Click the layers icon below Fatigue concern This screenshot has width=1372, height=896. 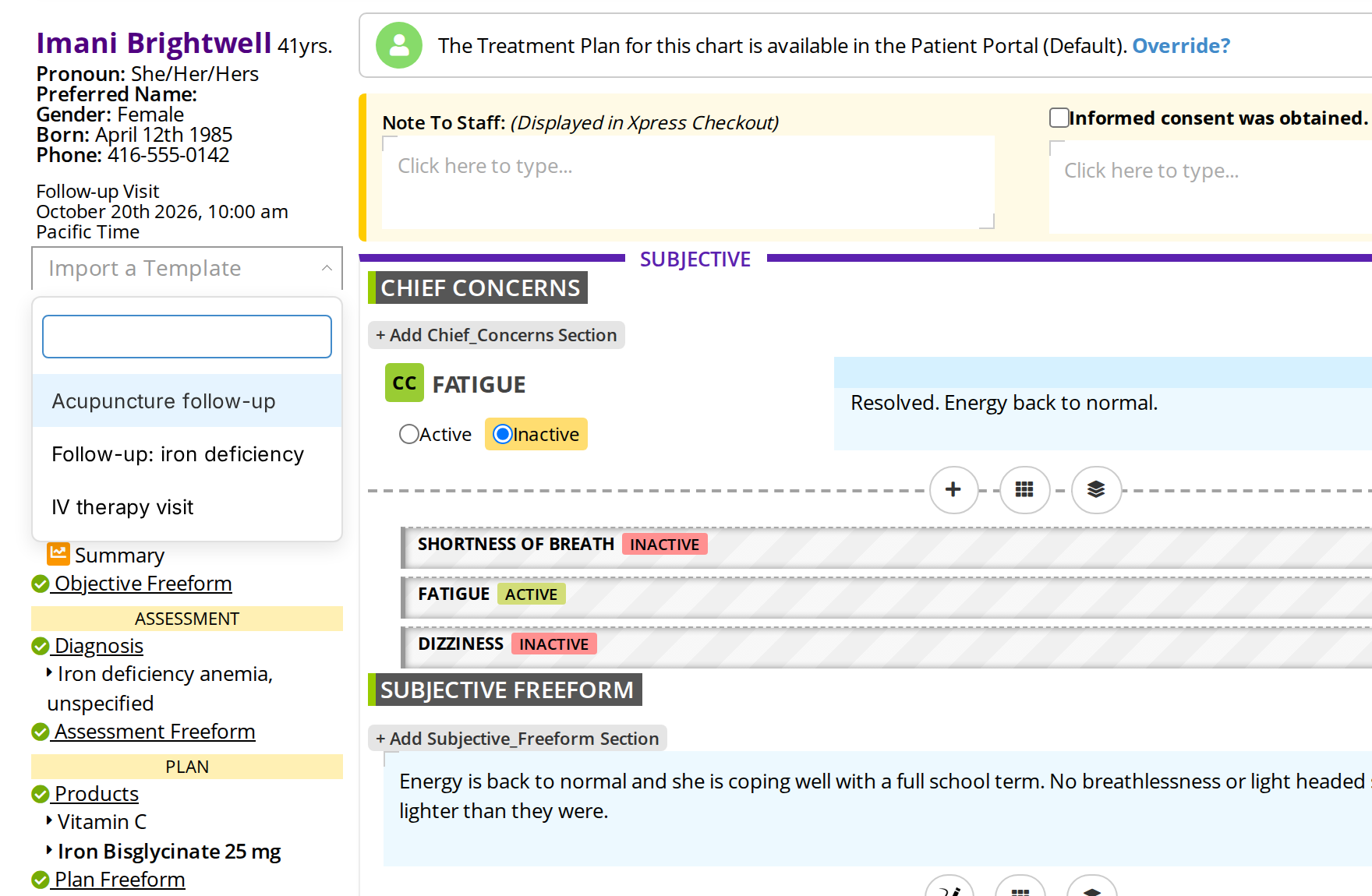[x=1096, y=490]
